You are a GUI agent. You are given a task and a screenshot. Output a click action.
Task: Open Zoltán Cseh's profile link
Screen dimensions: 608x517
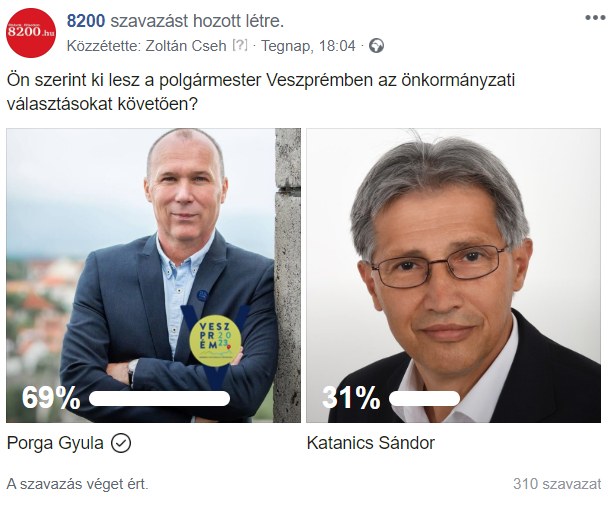pos(189,46)
